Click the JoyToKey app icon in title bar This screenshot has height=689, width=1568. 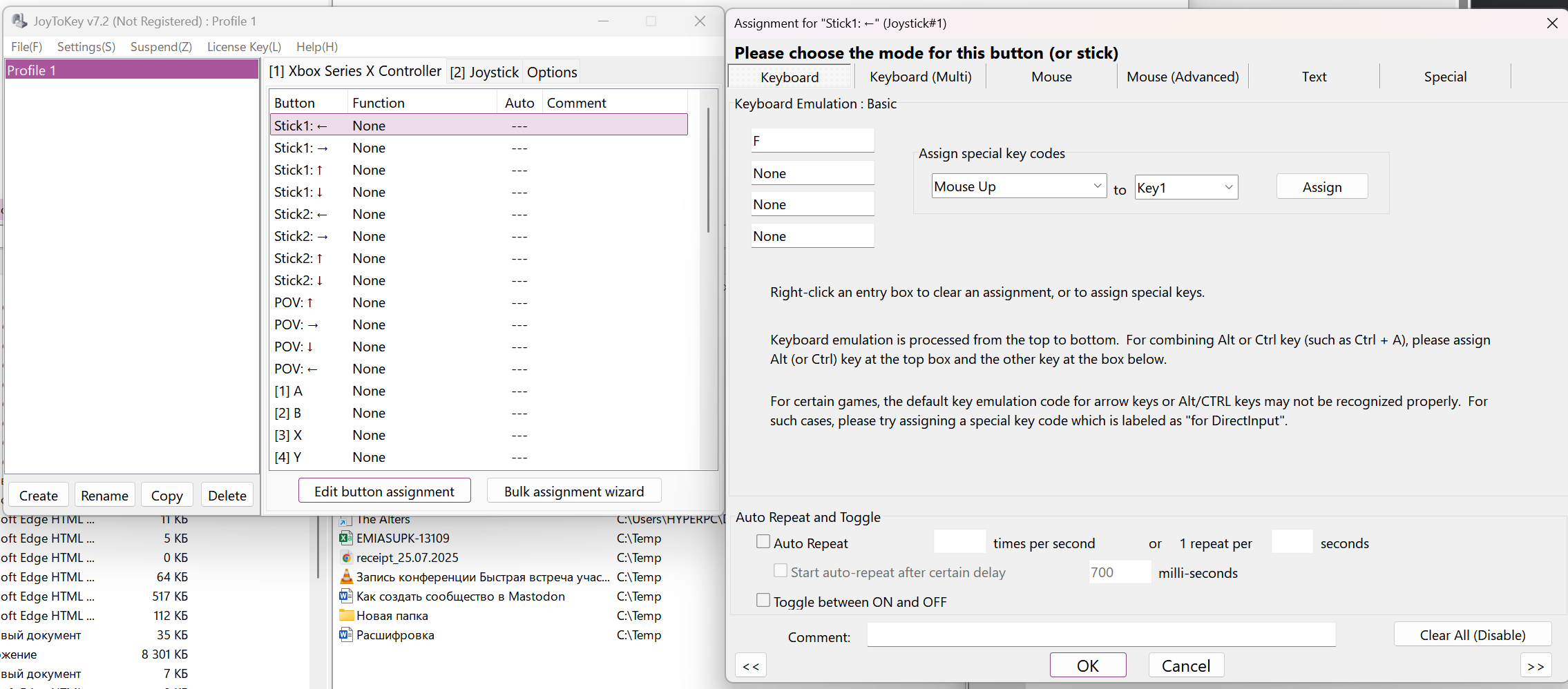pos(19,21)
